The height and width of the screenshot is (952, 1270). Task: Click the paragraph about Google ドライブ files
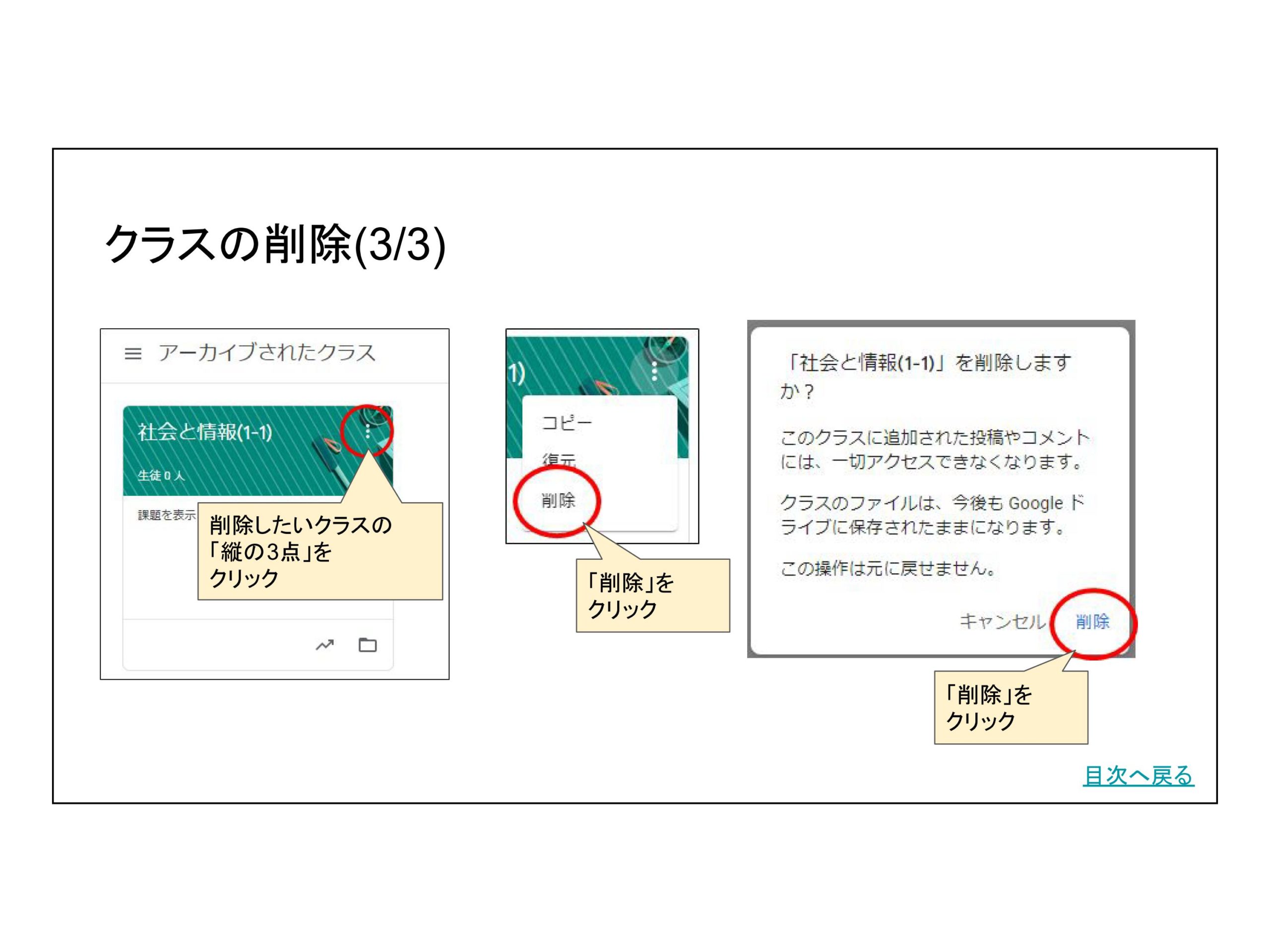tap(932, 515)
